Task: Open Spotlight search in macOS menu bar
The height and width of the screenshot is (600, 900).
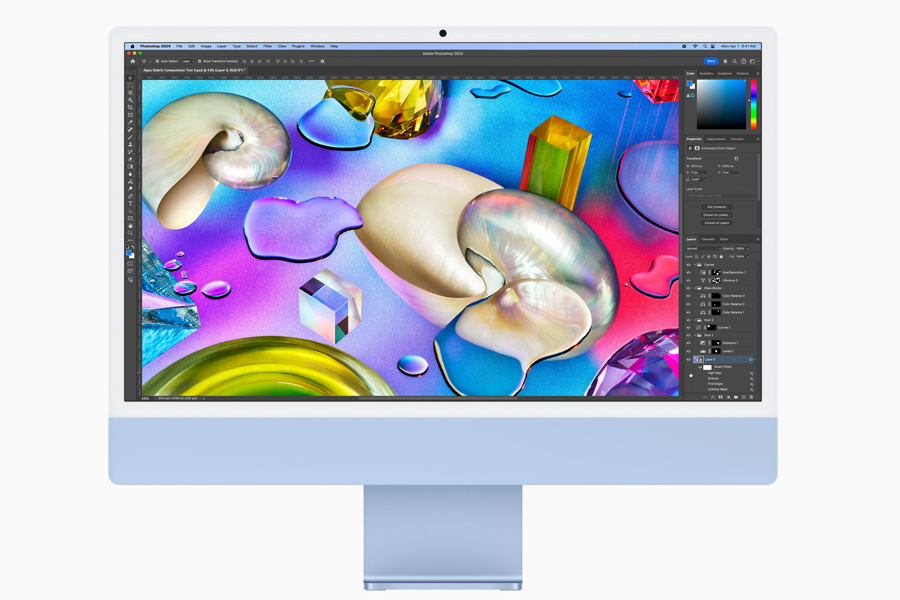Action: [x=705, y=47]
